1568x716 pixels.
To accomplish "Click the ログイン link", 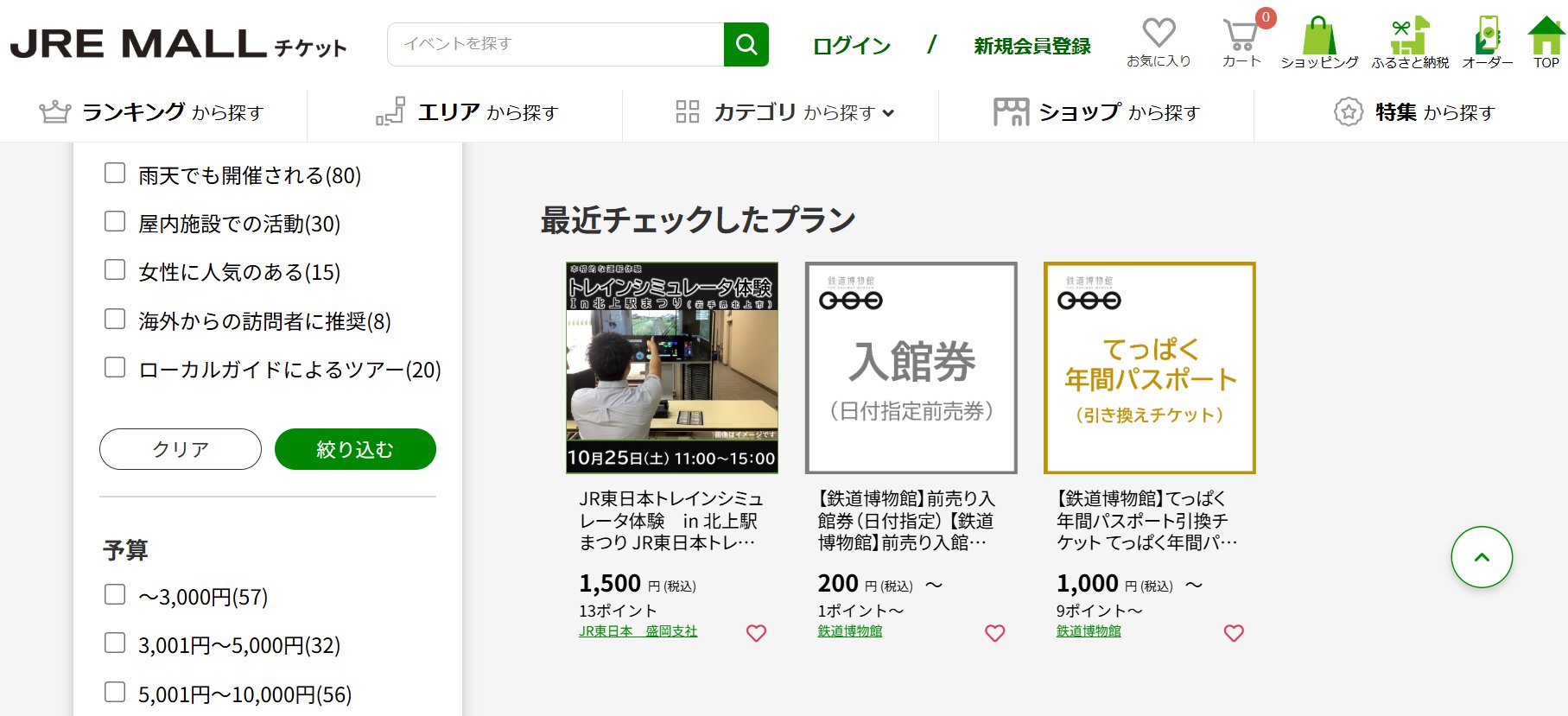I will click(852, 46).
